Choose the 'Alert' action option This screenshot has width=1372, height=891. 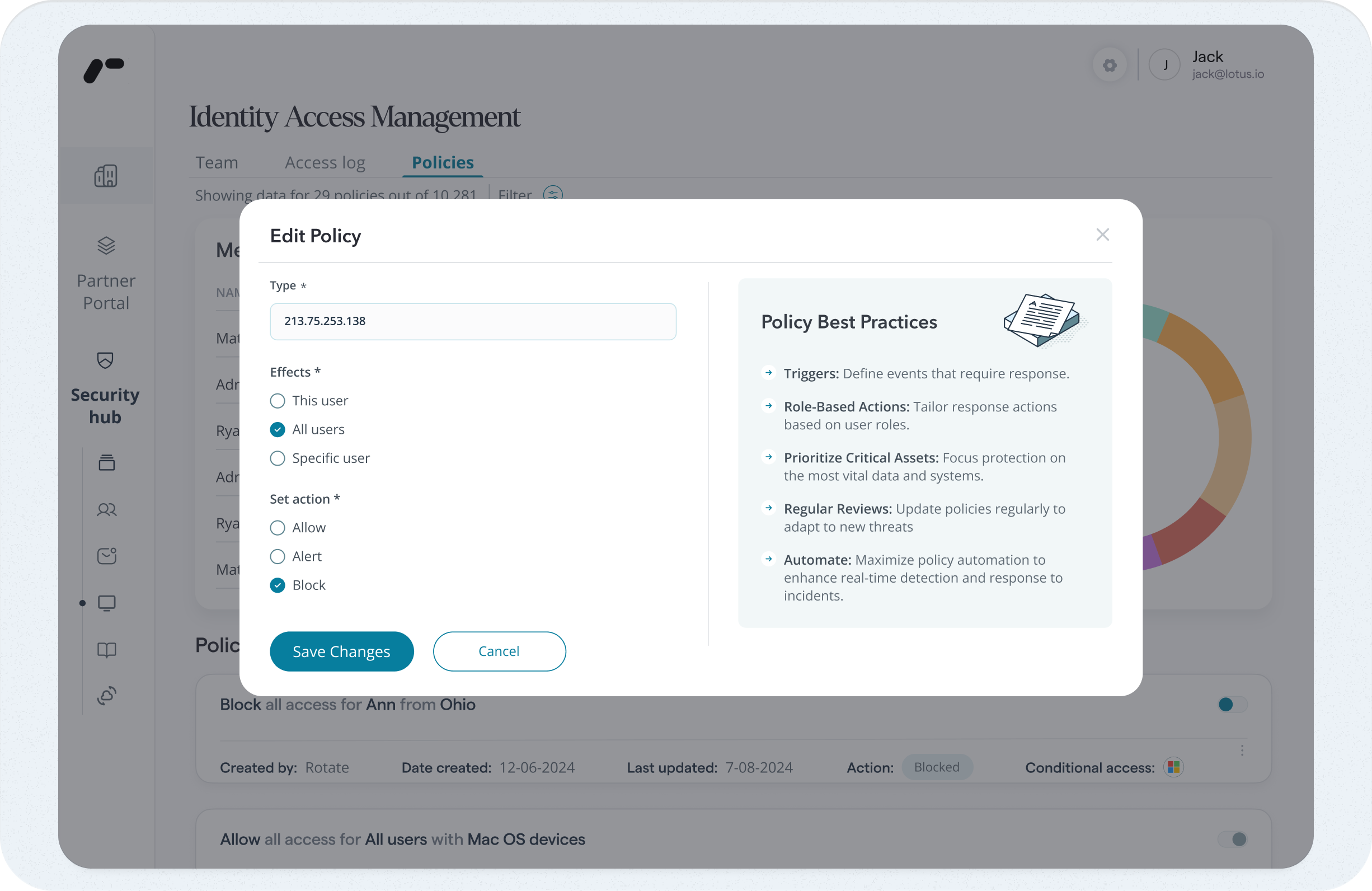pos(278,556)
